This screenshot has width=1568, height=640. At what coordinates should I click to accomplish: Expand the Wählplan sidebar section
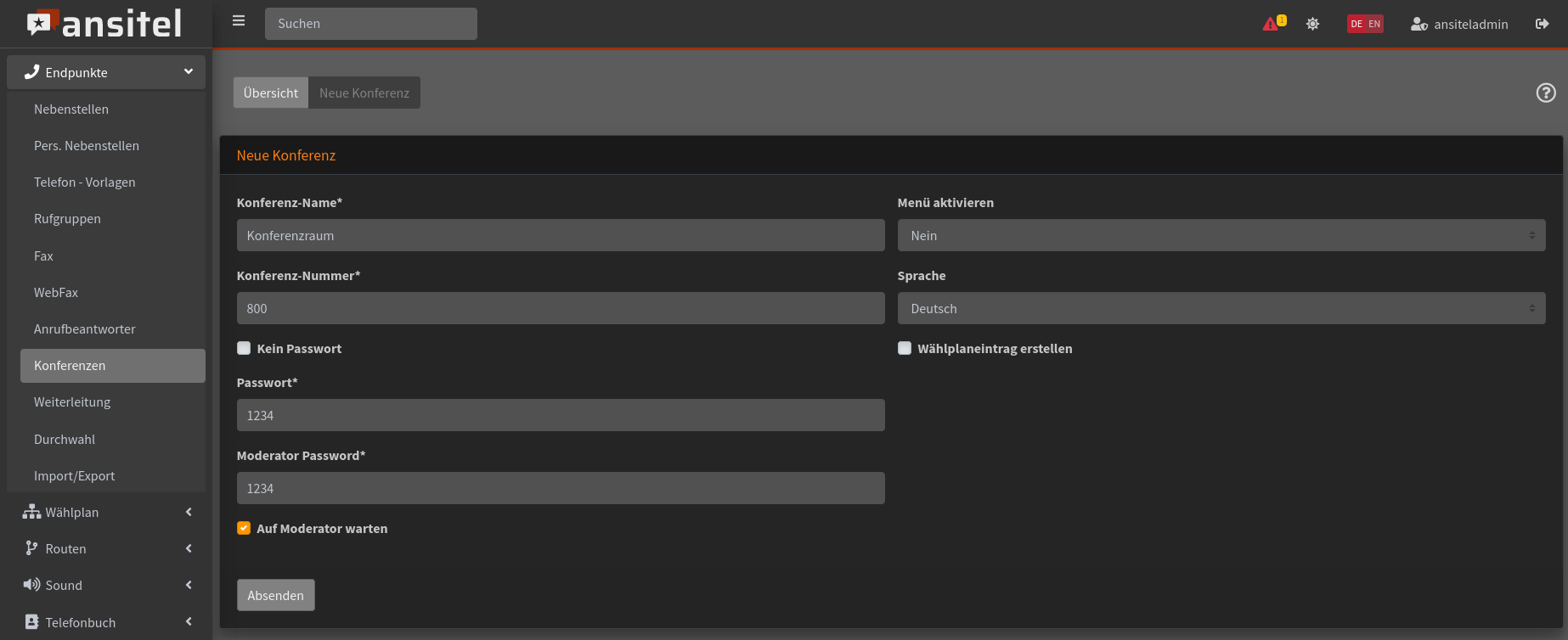(106, 512)
